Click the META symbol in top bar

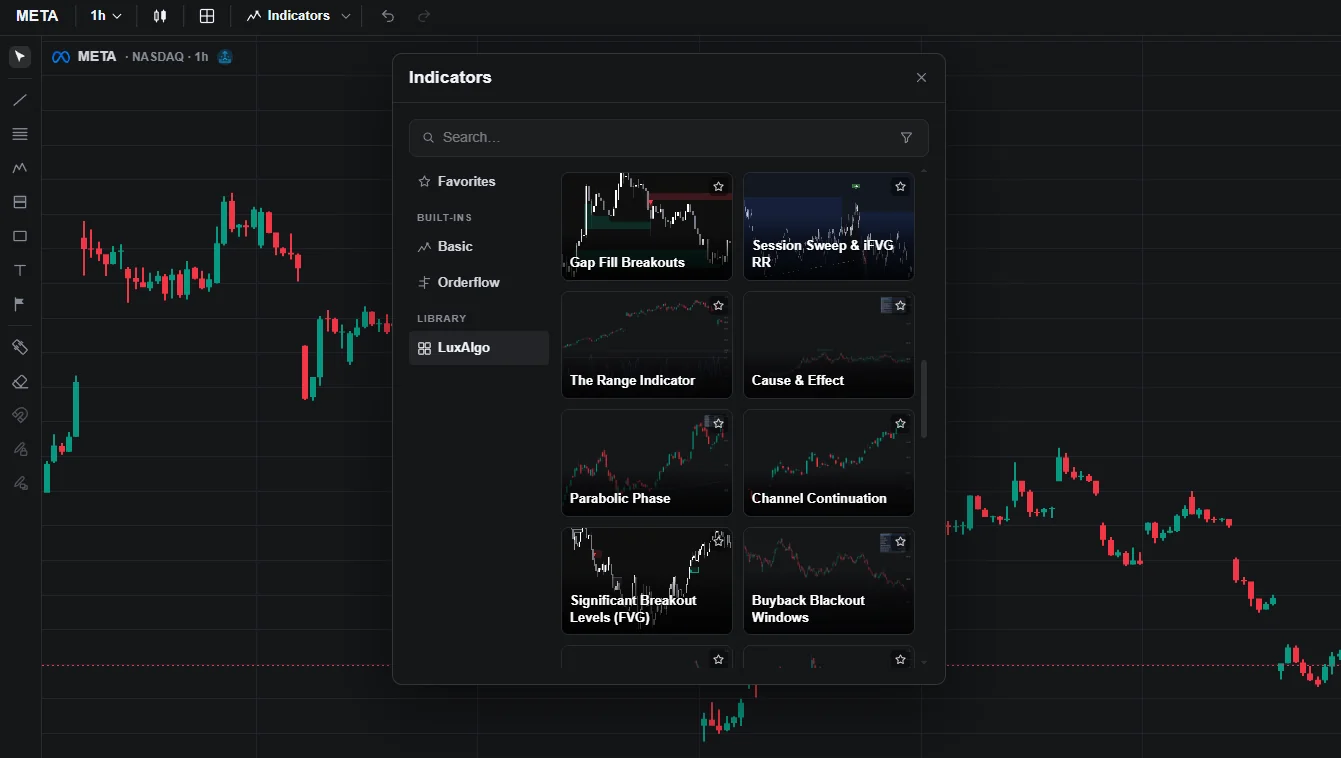(x=37, y=16)
